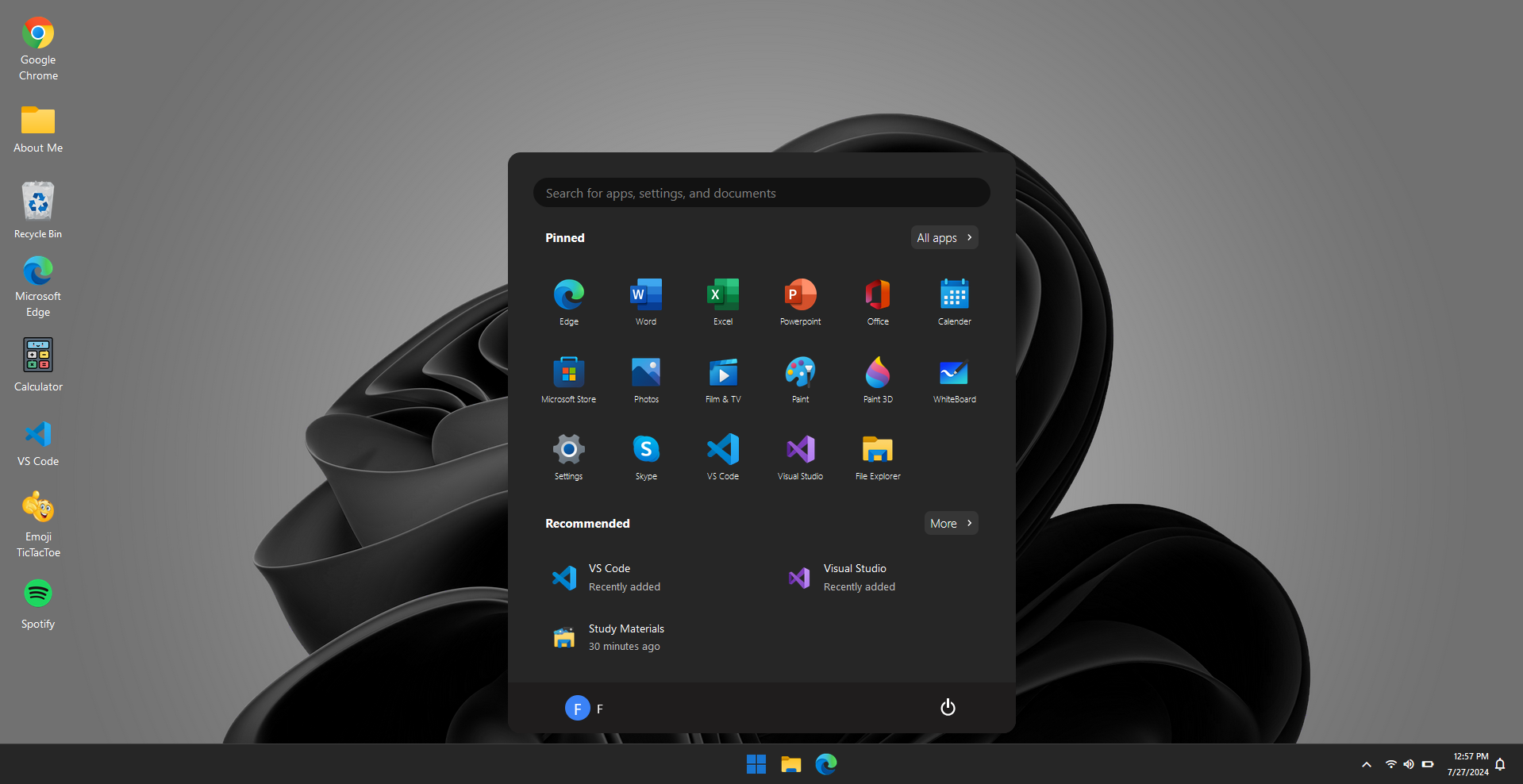Select Emoji TicTacToe desktop icon
1523x784 pixels.
point(38,524)
